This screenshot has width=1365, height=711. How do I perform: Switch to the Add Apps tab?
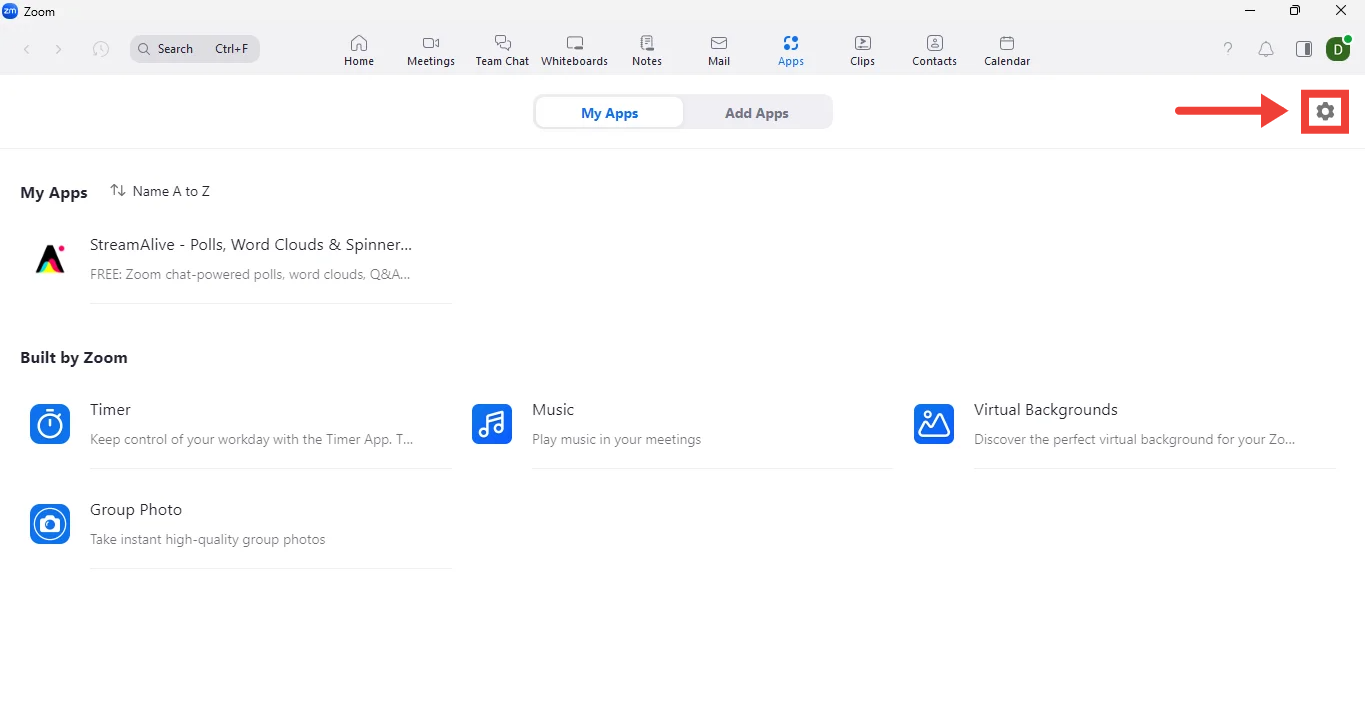coord(756,113)
